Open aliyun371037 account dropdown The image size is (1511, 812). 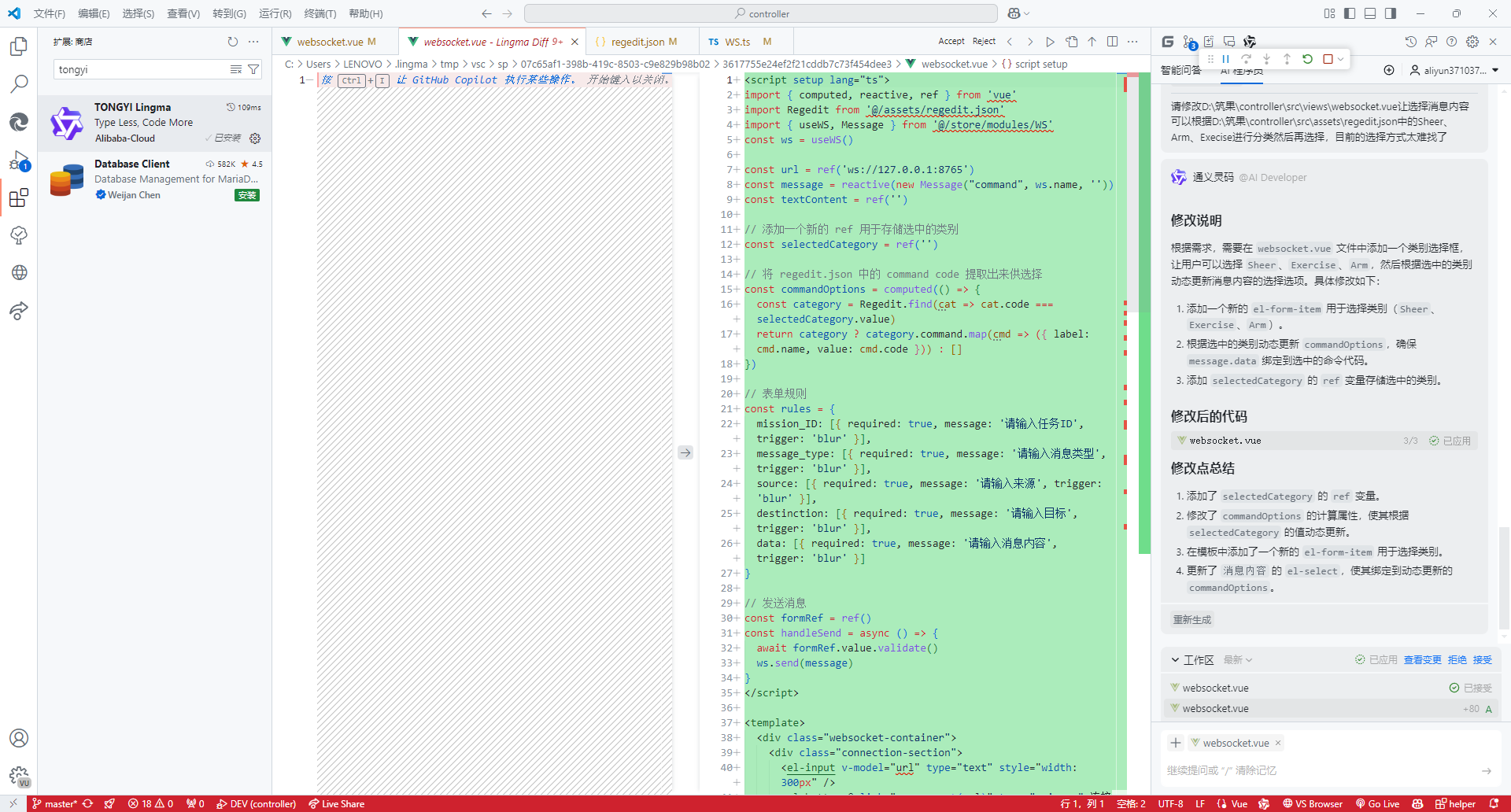tap(1454, 70)
